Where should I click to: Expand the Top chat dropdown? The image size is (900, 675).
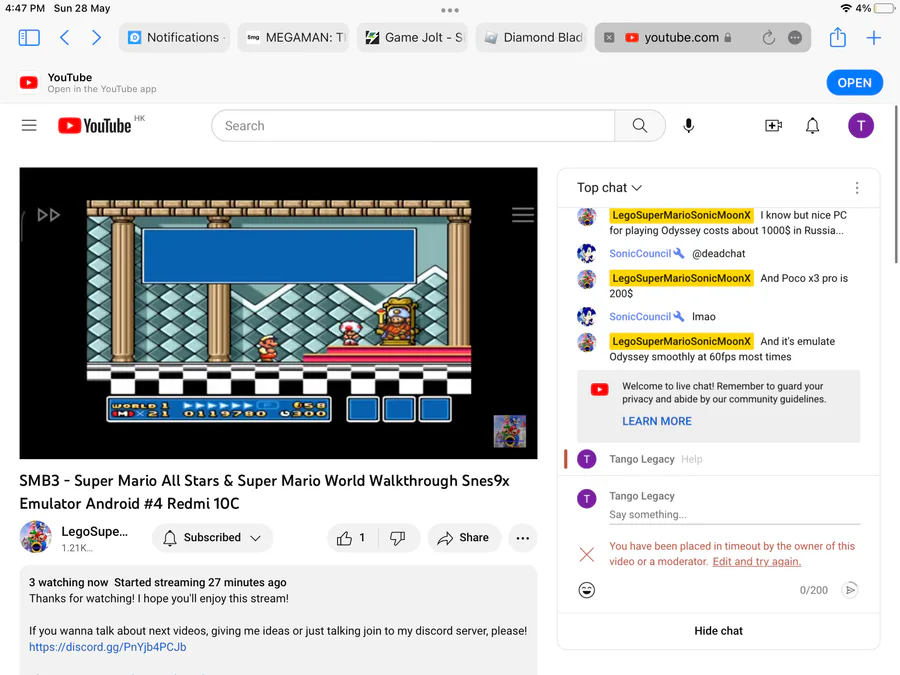point(610,188)
